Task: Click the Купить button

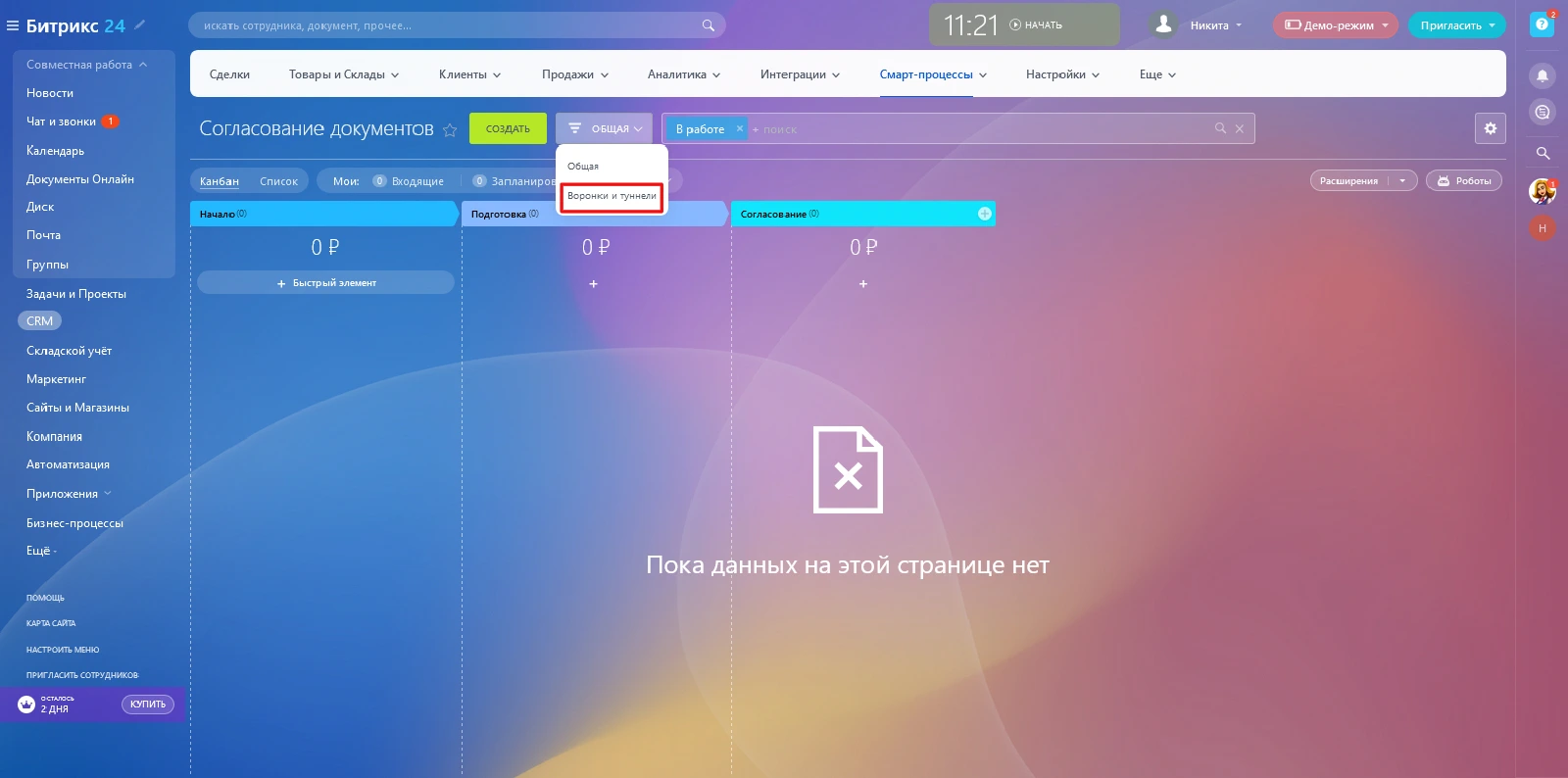Action: [x=148, y=705]
